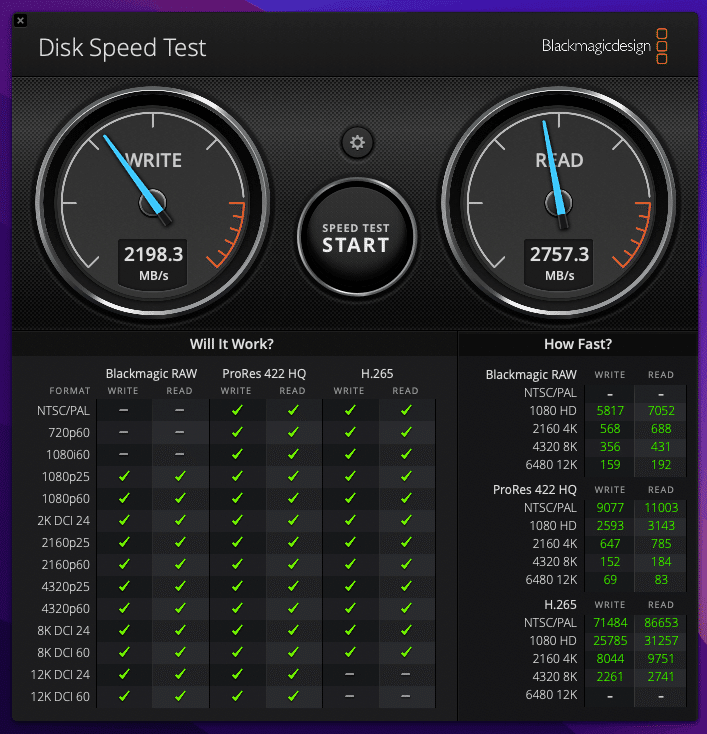Image resolution: width=707 pixels, height=734 pixels.
Task: Click Blackmagic RAW 4320 8K read value 431
Action: [661, 447]
